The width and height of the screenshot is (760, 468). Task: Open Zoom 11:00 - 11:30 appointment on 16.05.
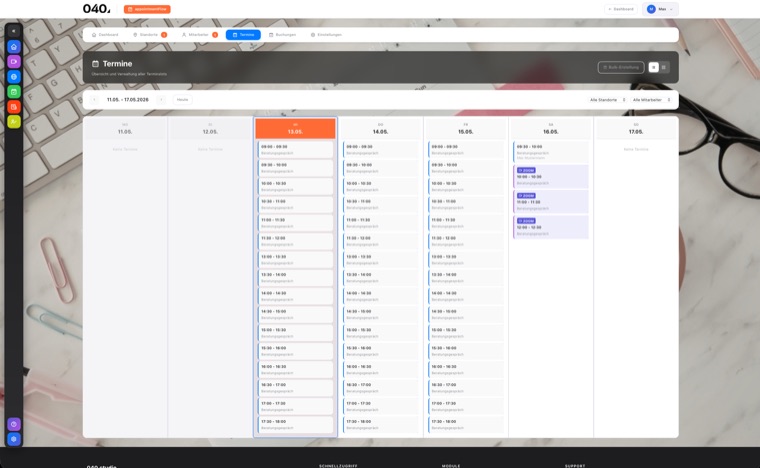point(551,202)
